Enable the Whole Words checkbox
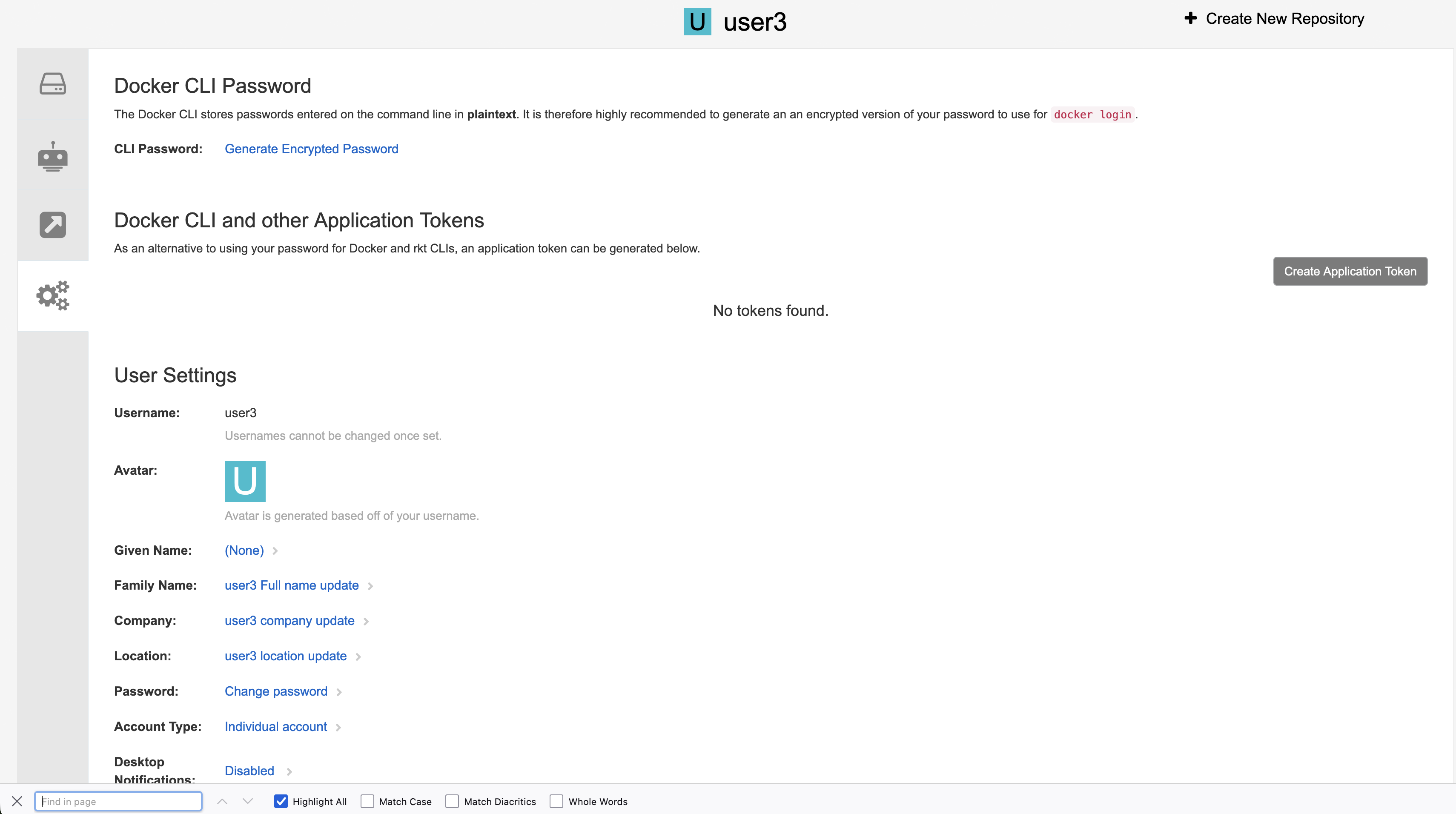The height and width of the screenshot is (814, 1456). coord(557,801)
